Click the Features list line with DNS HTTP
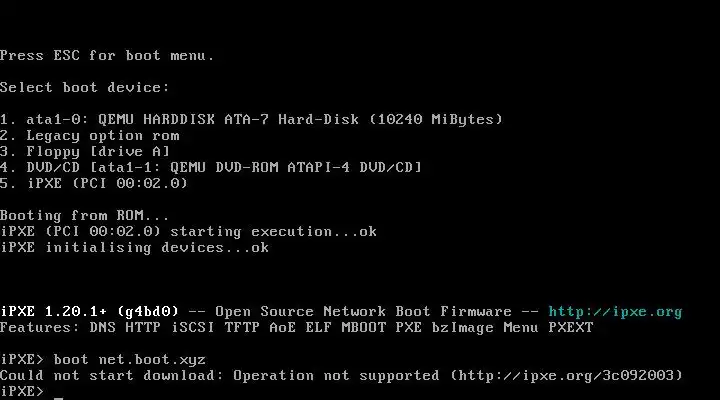Image resolution: width=720 pixels, height=400 pixels. pos(297,327)
